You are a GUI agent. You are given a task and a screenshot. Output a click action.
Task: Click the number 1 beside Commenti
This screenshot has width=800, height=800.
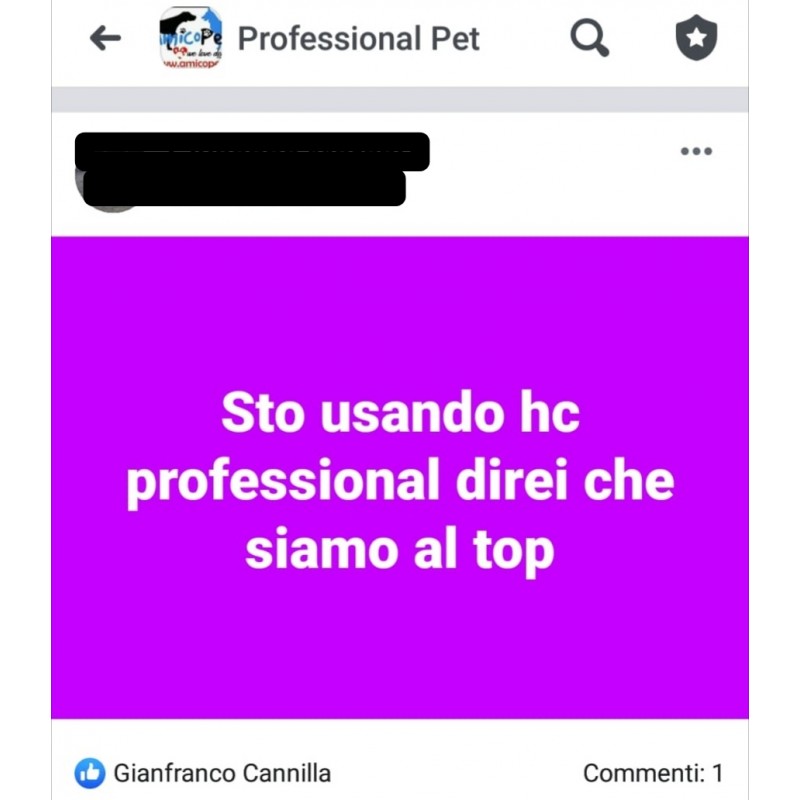point(717,773)
